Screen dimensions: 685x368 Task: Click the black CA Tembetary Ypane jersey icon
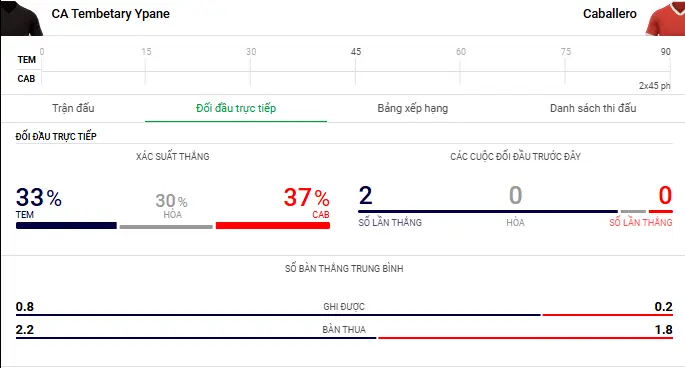[22, 17]
